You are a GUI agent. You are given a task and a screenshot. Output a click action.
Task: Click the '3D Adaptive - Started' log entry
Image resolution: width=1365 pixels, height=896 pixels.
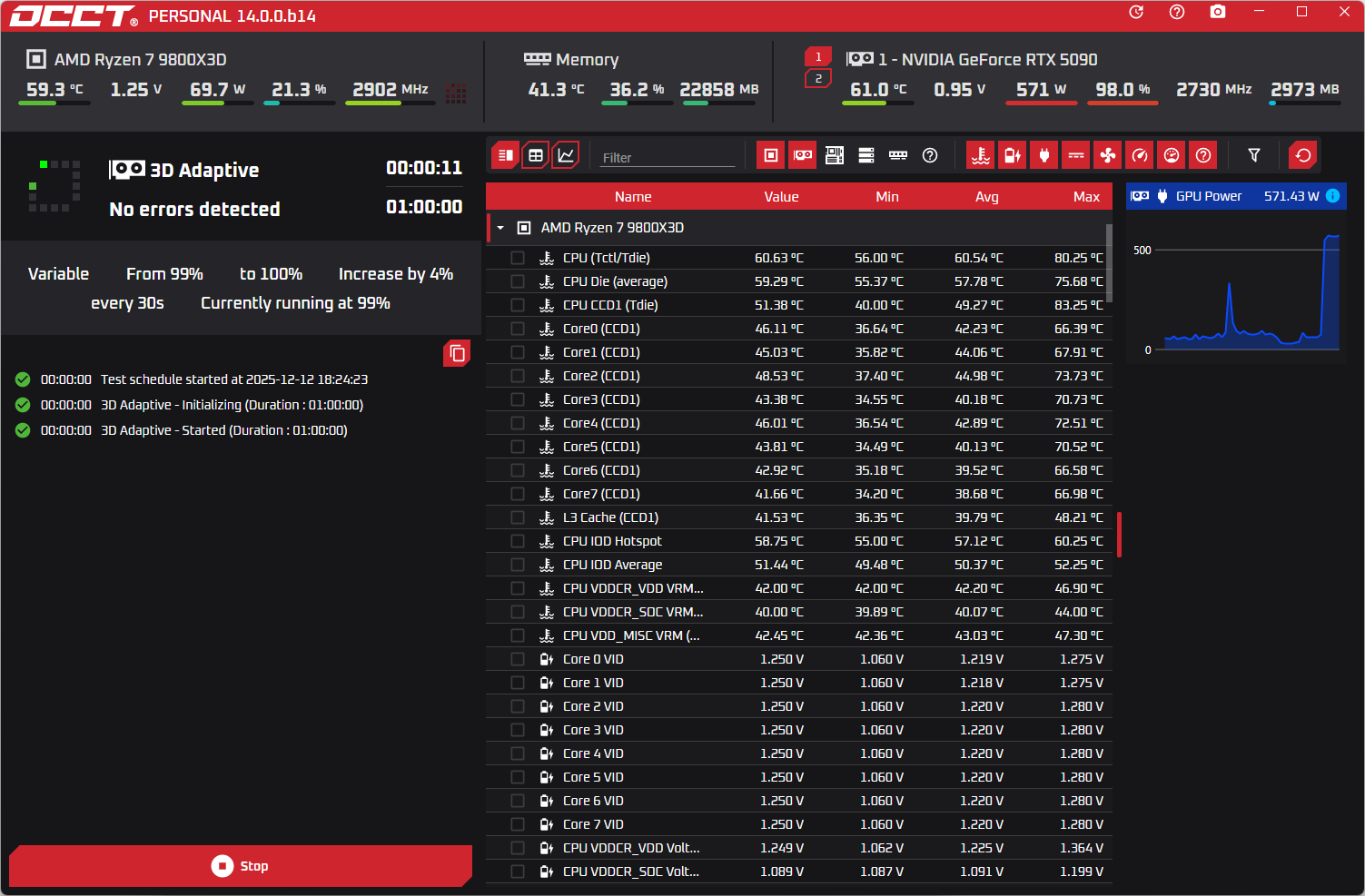[x=224, y=430]
